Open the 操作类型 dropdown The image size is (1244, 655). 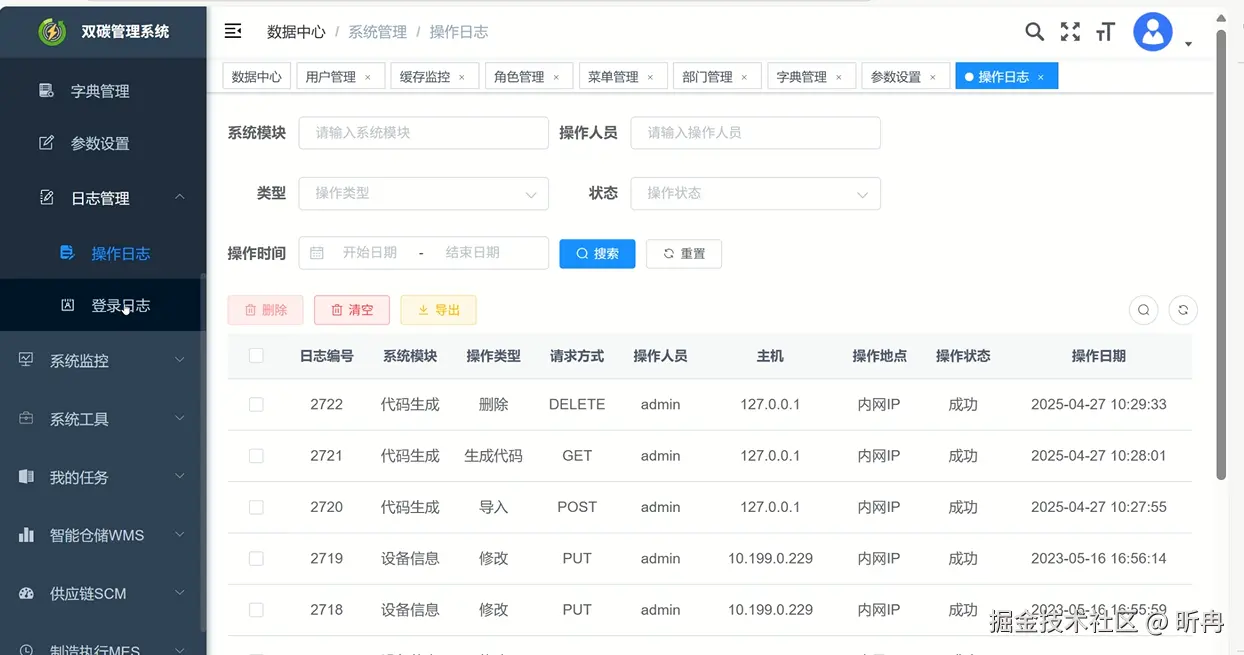(x=423, y=193)
